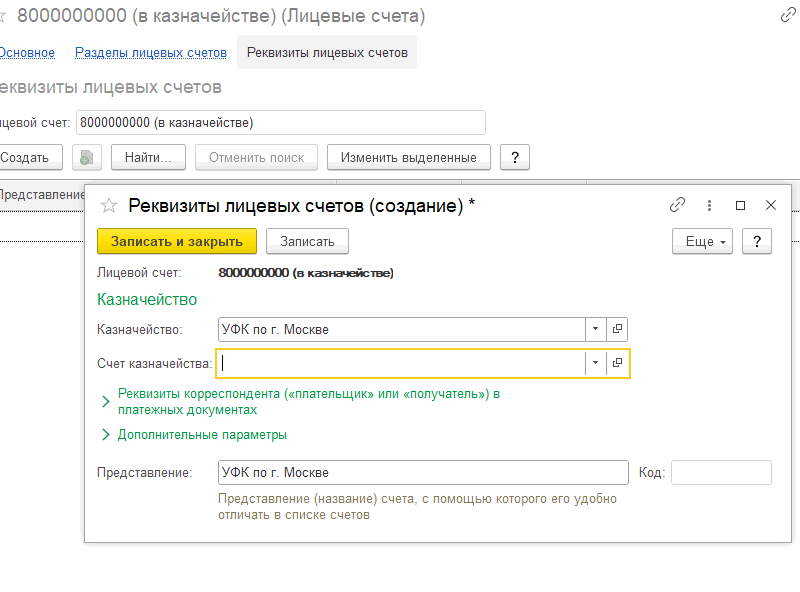
Task: Click the bold Лицевой счет value text
Action: point(306,273)
